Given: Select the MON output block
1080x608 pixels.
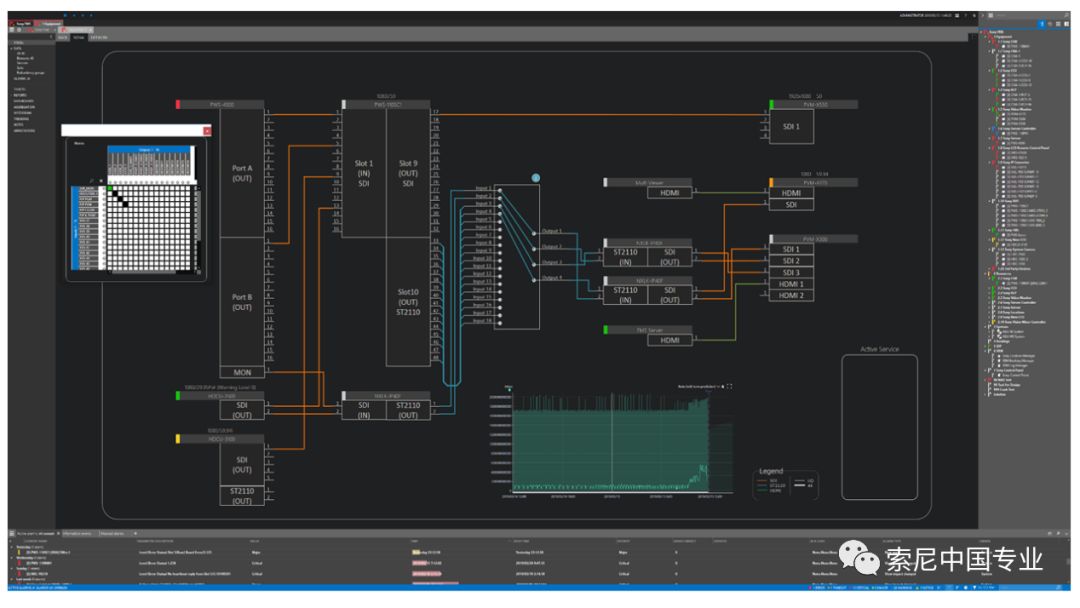Looking at the screenshot, I should [242, 372].
